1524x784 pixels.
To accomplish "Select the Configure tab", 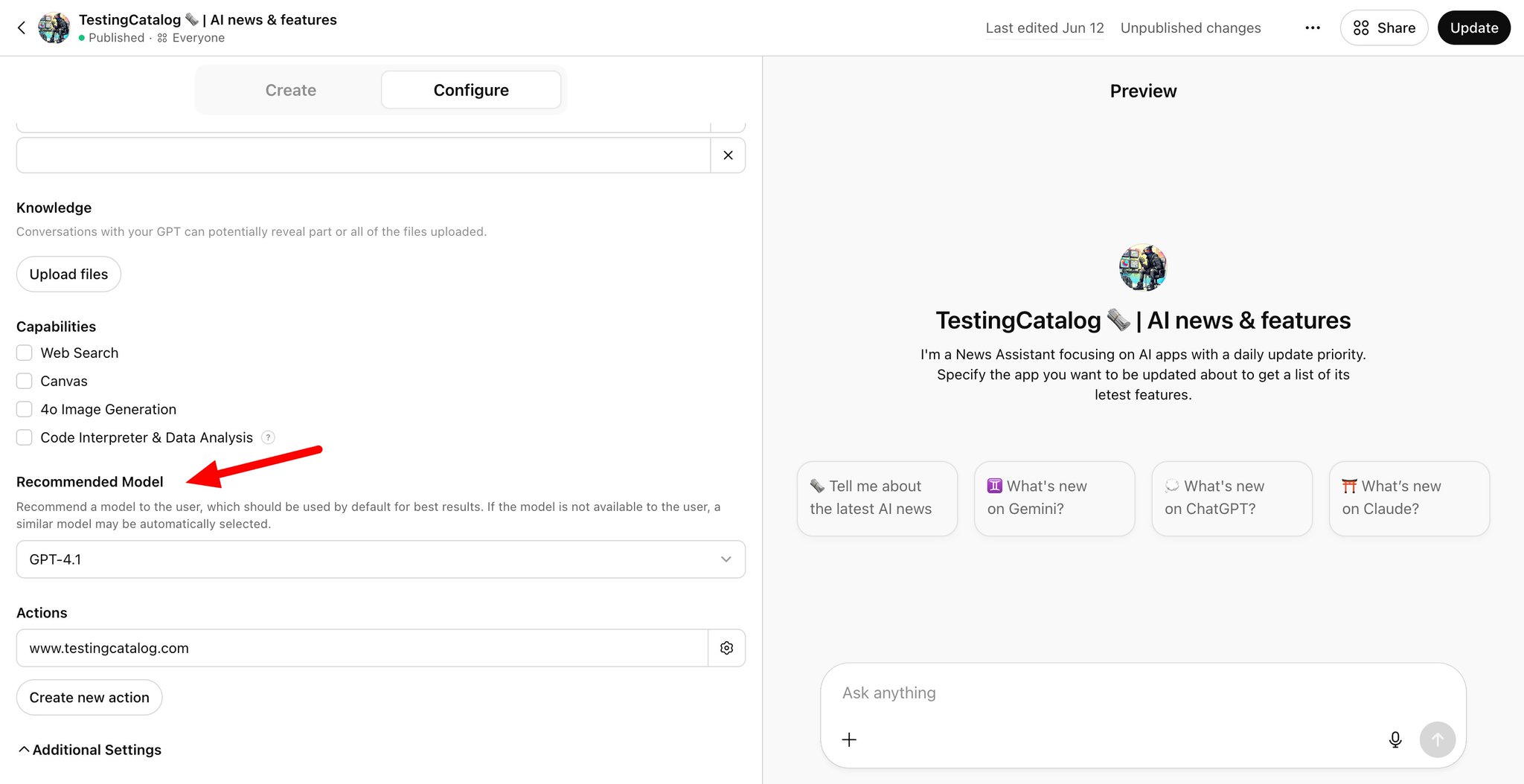I will pyautogui.click(x=471, y=90).
